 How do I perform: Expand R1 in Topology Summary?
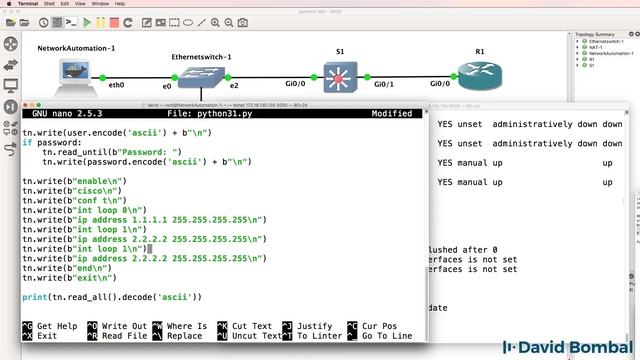pos(577,59)
